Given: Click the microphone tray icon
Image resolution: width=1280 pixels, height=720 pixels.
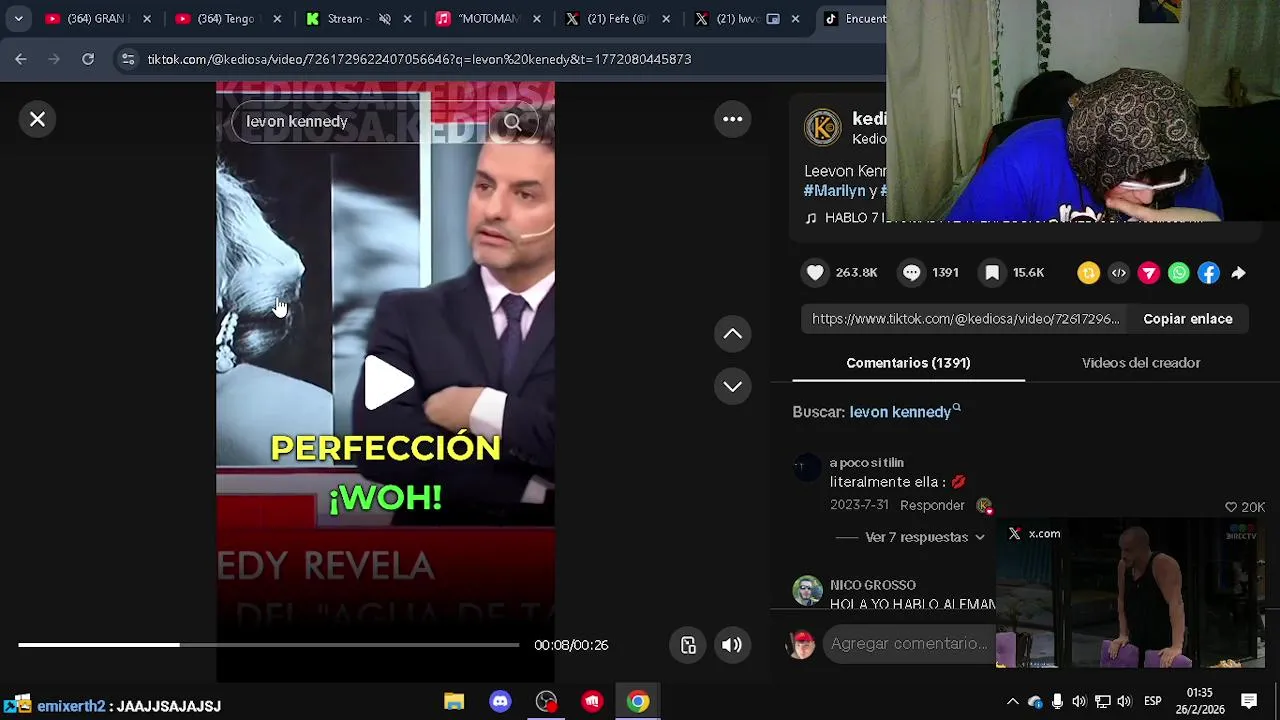Looking at the screenshot, I should 1057,702.
